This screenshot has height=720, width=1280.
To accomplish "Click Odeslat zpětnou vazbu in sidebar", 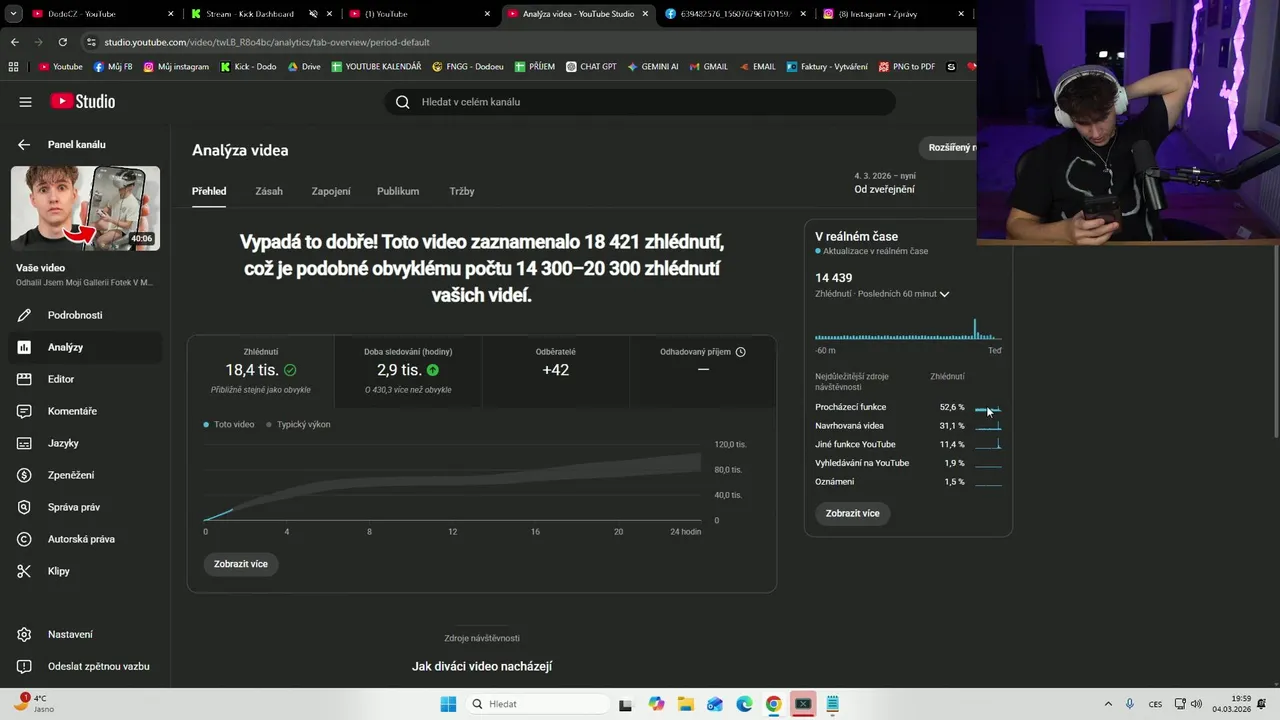I will [x=85, y=666].
